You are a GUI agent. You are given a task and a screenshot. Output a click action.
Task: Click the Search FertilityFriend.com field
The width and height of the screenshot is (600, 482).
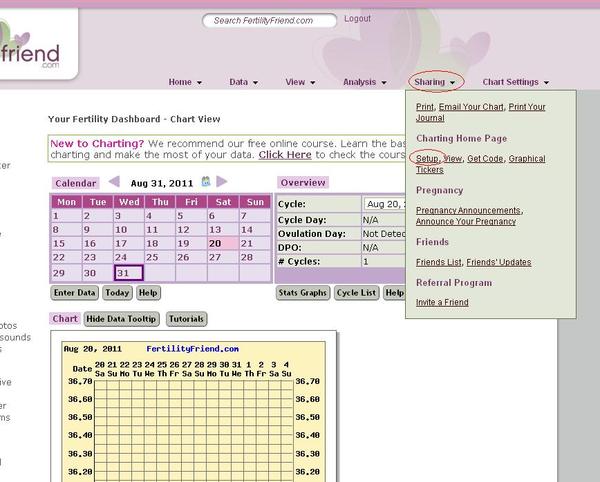[x=270, y=20]
